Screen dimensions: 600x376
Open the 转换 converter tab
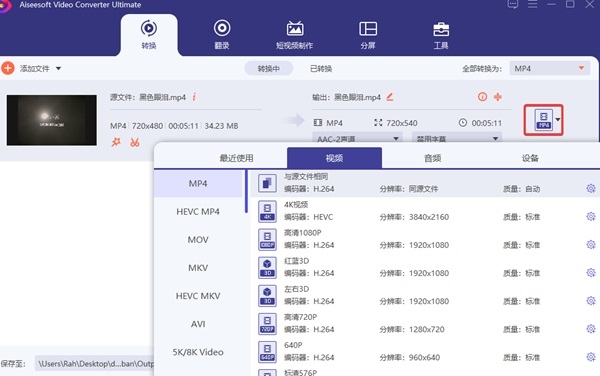[x=149, y=35]
